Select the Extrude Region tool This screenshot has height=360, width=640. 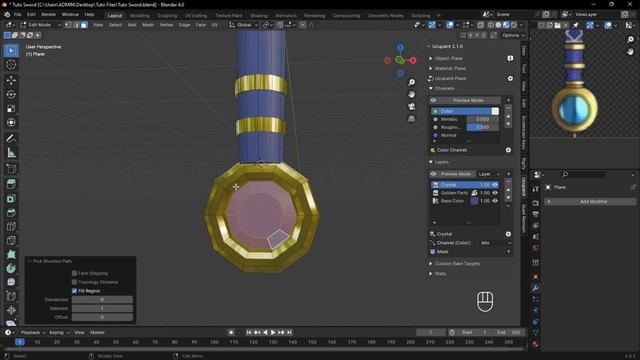point(11,184)
